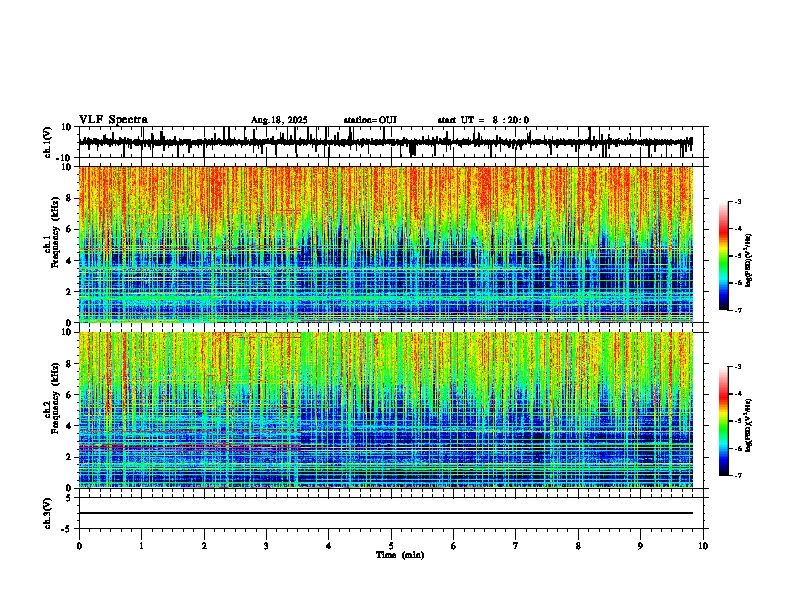The width and height of the screenshot is (792, 612).
Task: Select the 'start UT = 8 : 20: 0' text
Action: point(483,120)
